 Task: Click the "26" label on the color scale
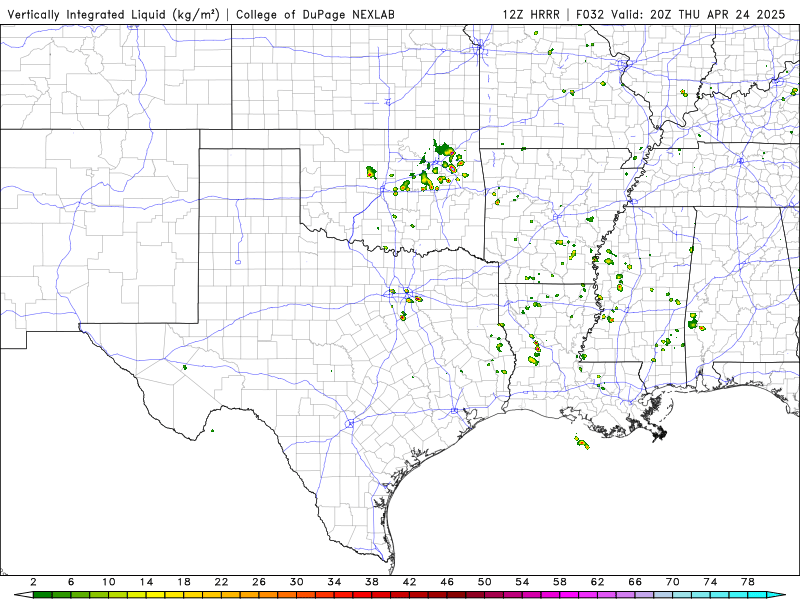[259, 582]
